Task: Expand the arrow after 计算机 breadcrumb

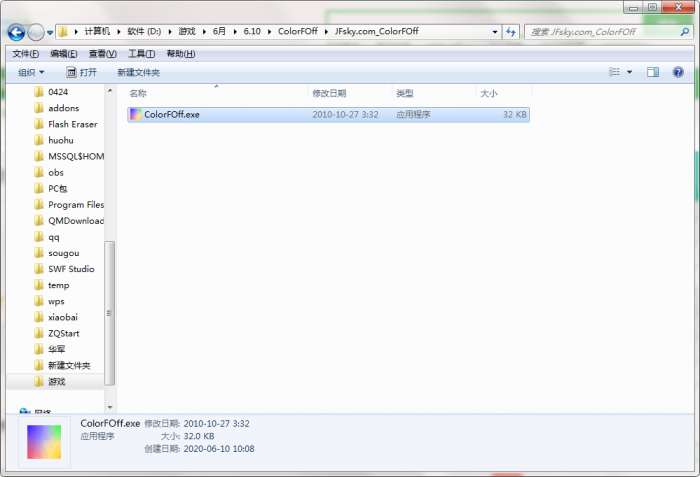Action: click(x=119, y=32)
